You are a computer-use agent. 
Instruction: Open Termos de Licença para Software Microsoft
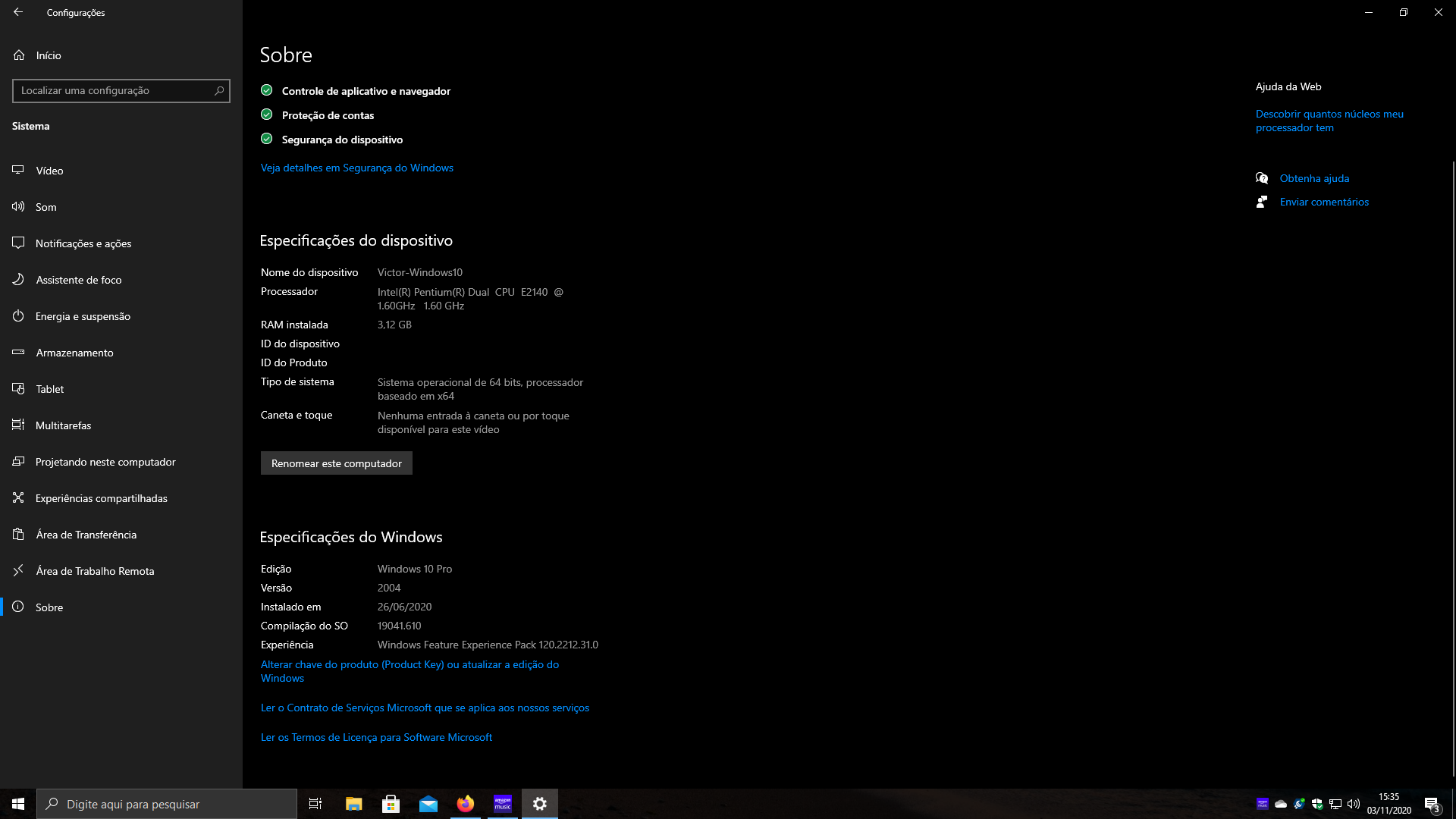coord(376,737)
